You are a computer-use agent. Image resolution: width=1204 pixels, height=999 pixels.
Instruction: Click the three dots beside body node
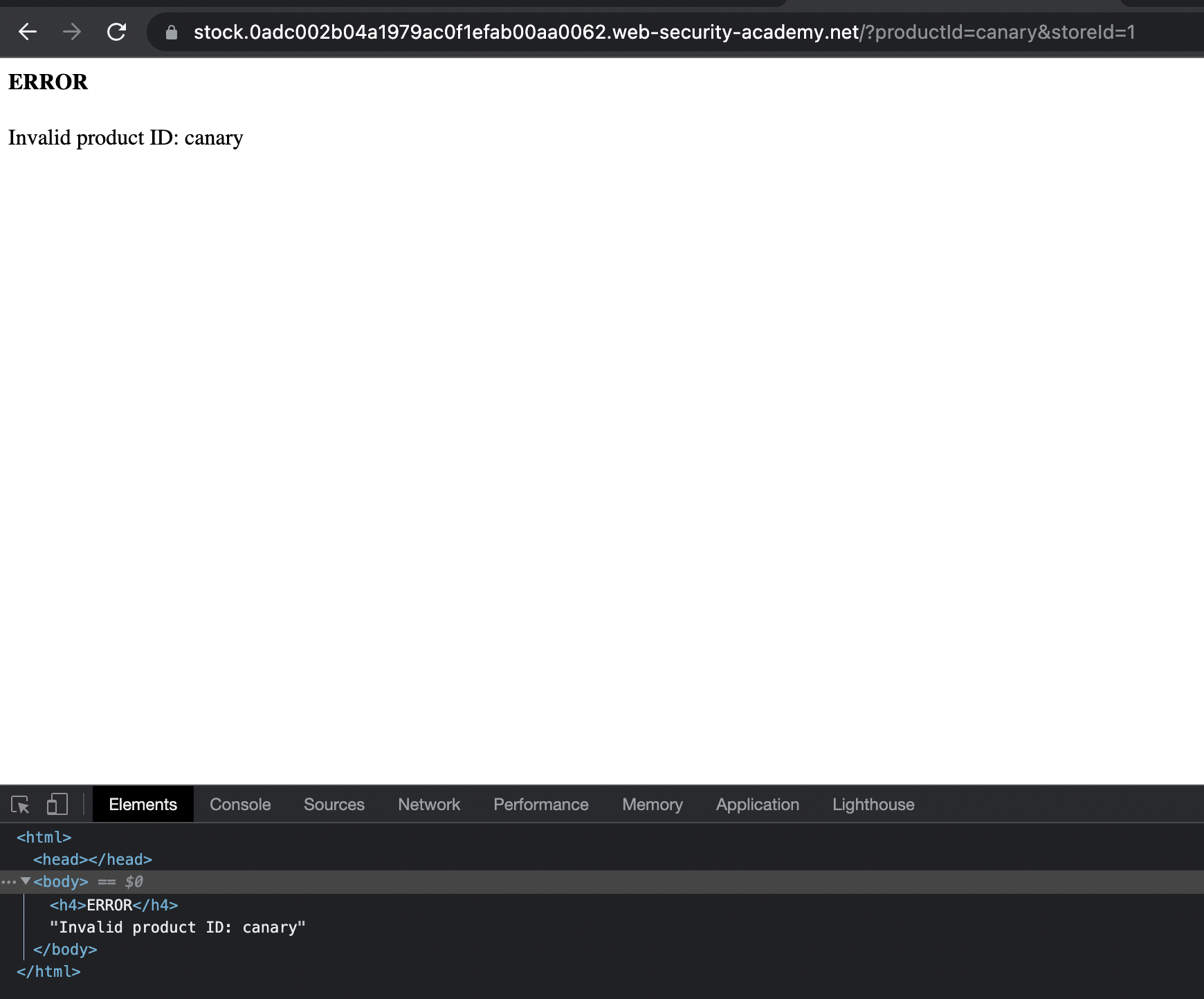tap(8, 882)
